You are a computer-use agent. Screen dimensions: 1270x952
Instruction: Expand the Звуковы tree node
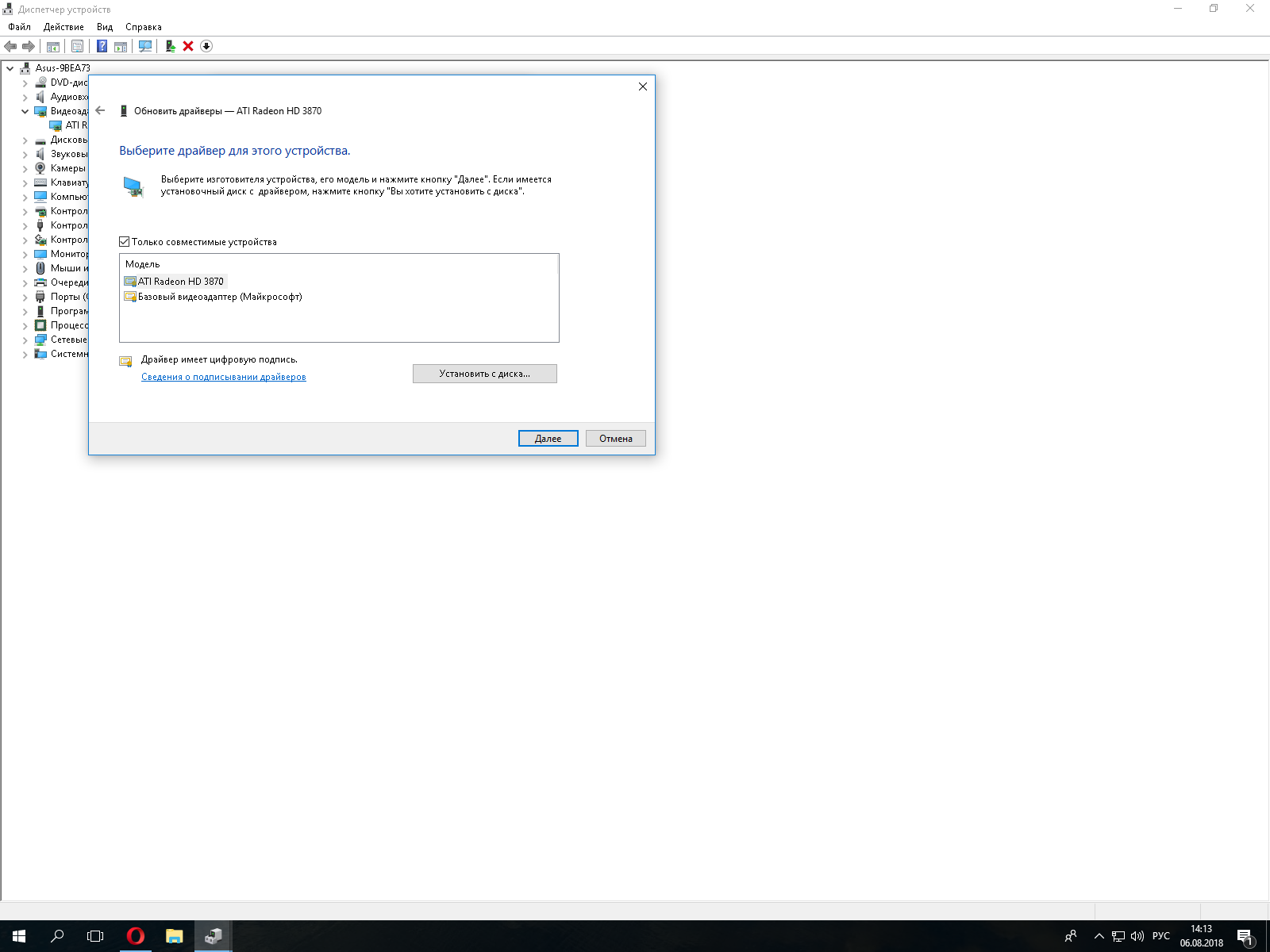pos(25,154)
